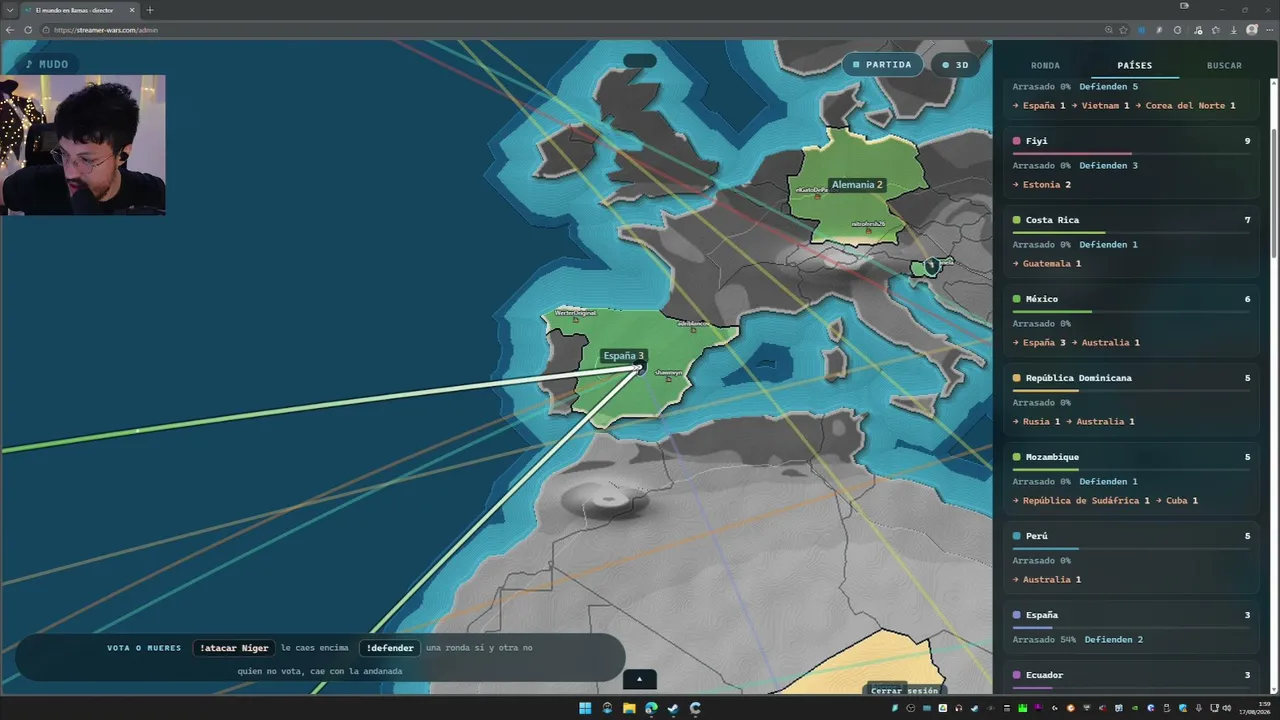Add this page to favorites star

click(x=1124, y=30)
